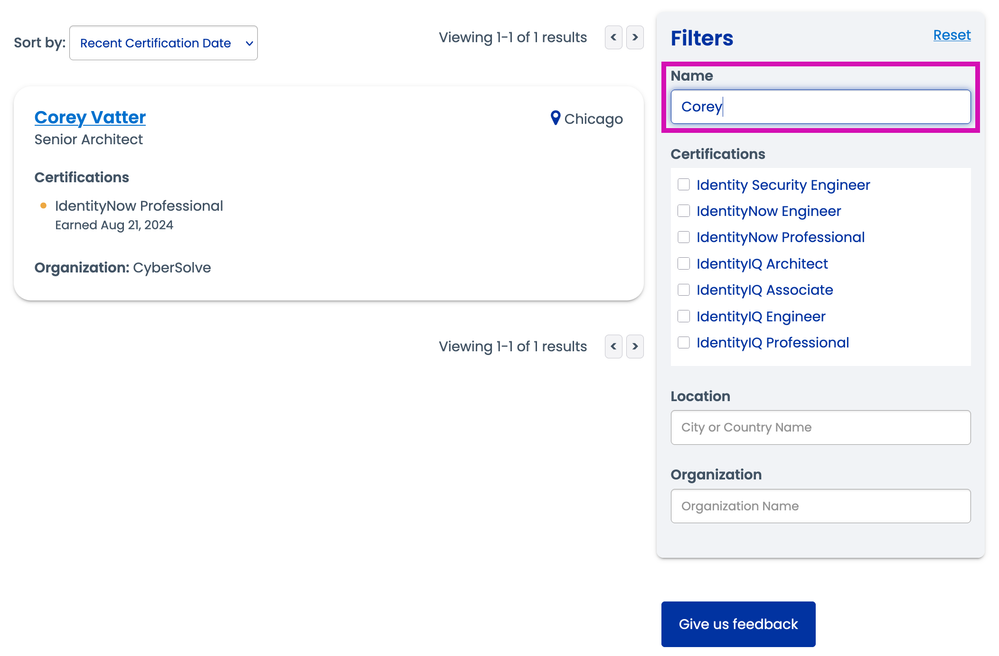Reset all filters
This screenshot has width=999, height=656.
pos(951,35)
